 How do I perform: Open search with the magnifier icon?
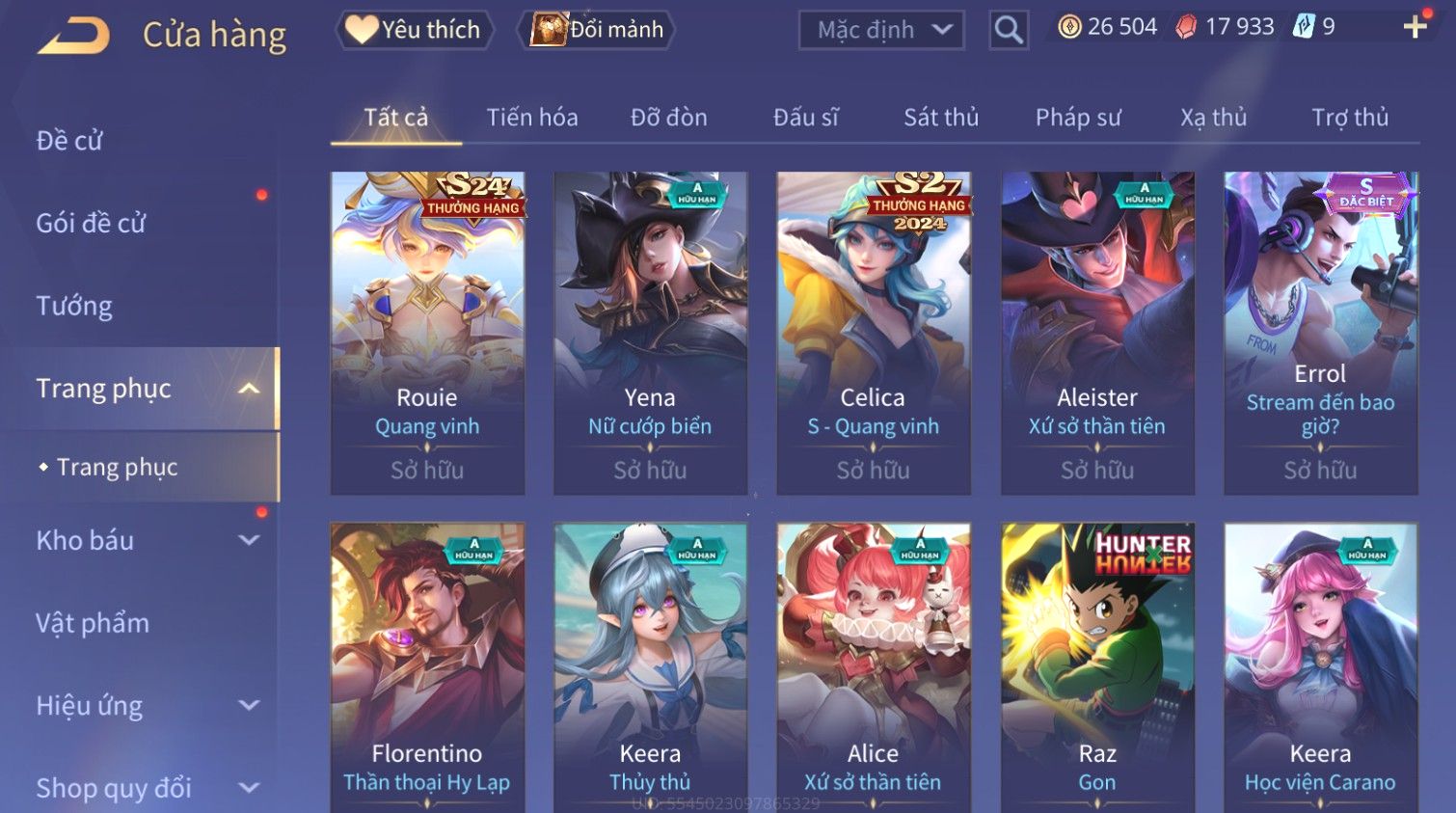coord(1009,30)
